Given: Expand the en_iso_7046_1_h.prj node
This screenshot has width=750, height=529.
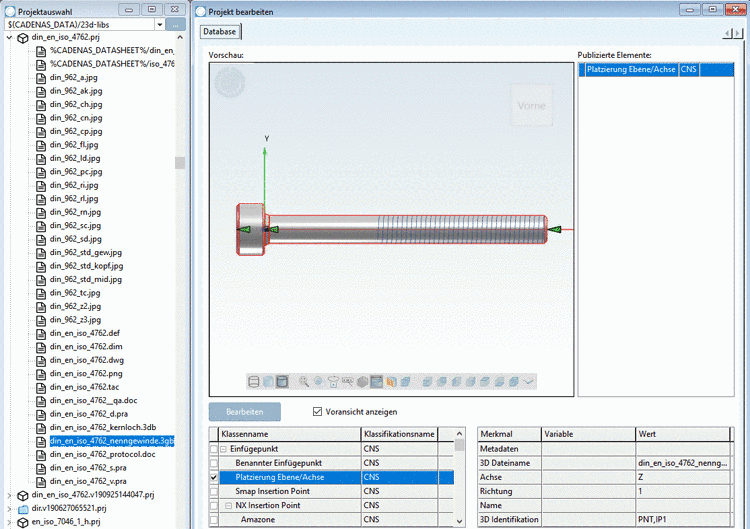Looking at the screenshot, I should (9, 522).
